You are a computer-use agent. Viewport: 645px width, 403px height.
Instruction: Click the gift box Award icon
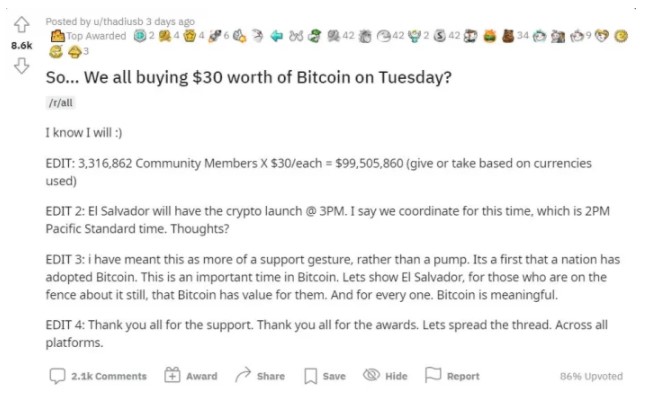point(172,375)
